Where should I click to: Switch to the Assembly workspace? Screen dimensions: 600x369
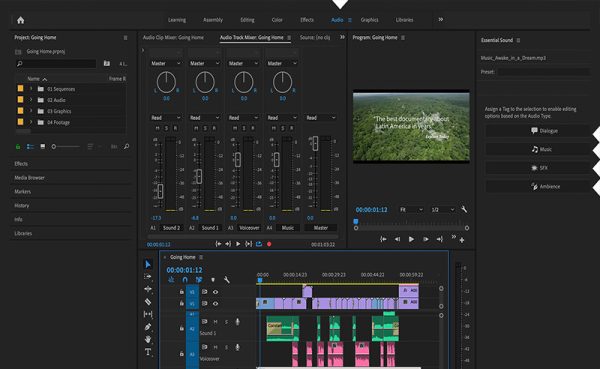click(x=213, y=20)
